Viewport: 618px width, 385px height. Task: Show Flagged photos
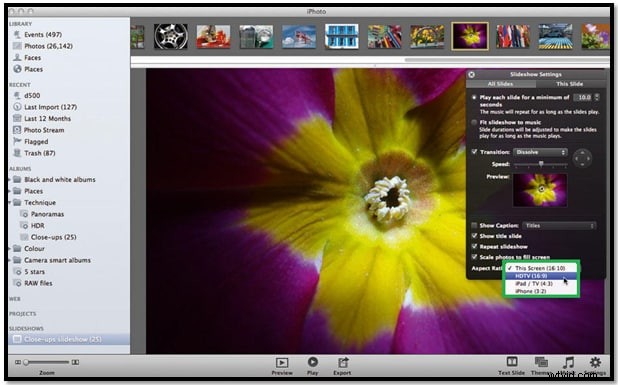pyautogui.click(x=36, y=141)
